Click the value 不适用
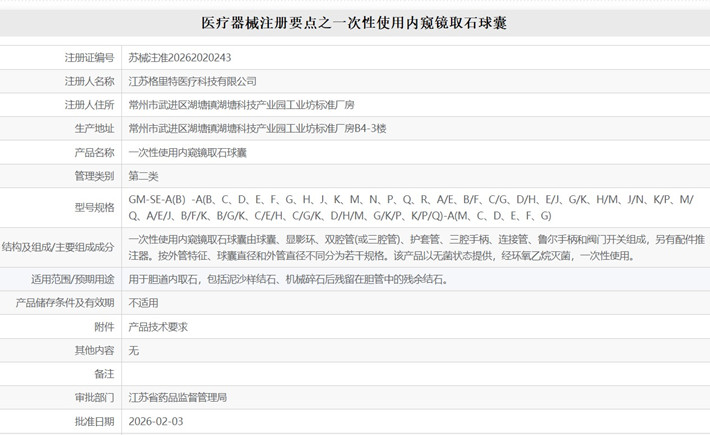The image size is (710, 435). [143, 303]
